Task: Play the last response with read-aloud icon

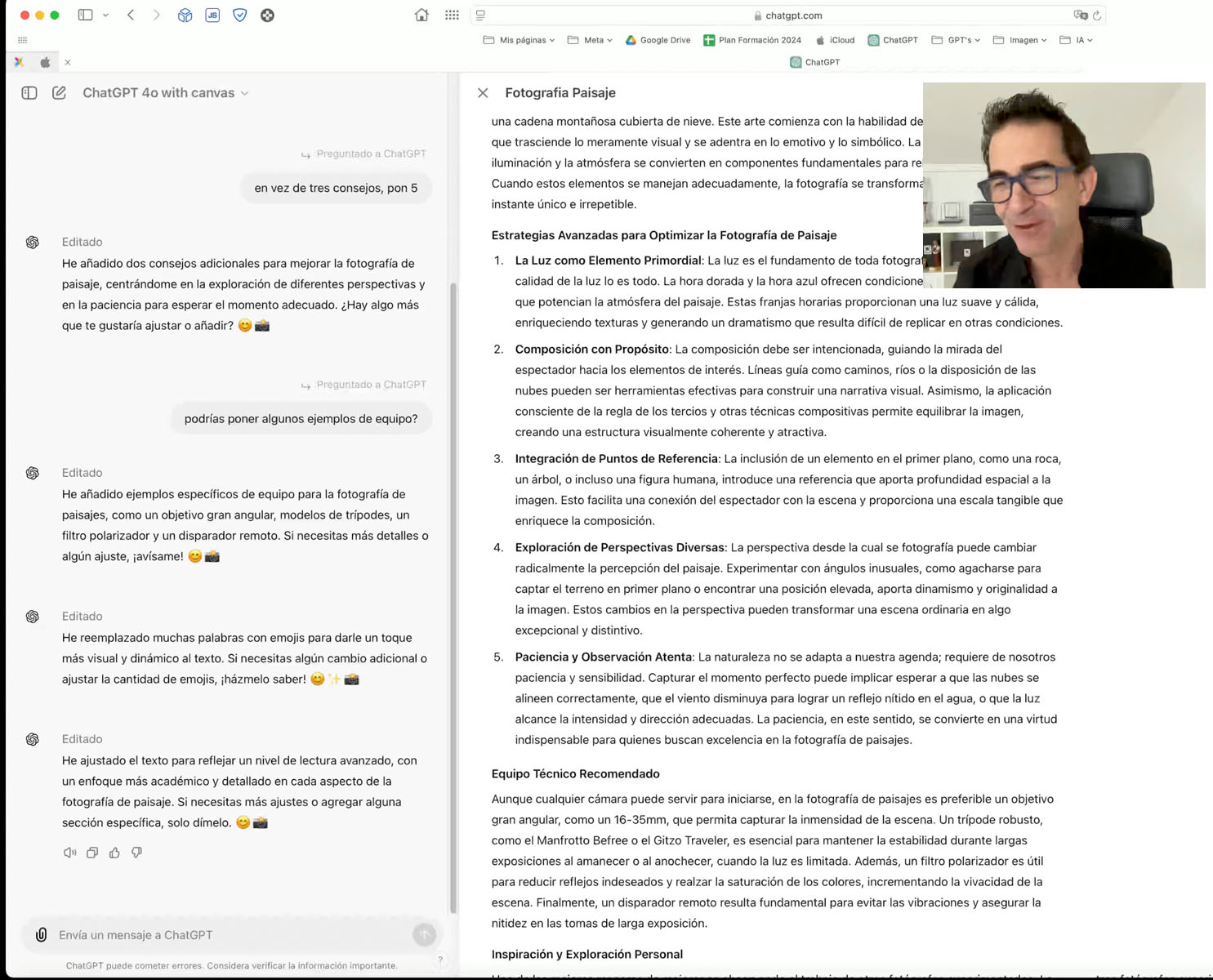Action: point(70,853)
